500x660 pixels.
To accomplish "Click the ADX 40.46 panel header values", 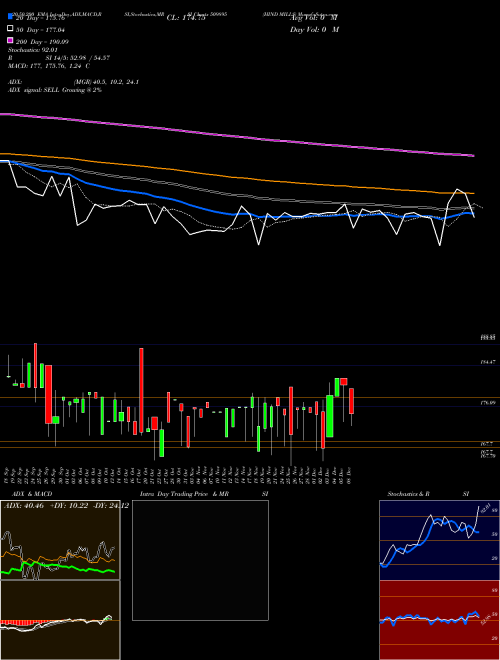I will pos(66,505).
